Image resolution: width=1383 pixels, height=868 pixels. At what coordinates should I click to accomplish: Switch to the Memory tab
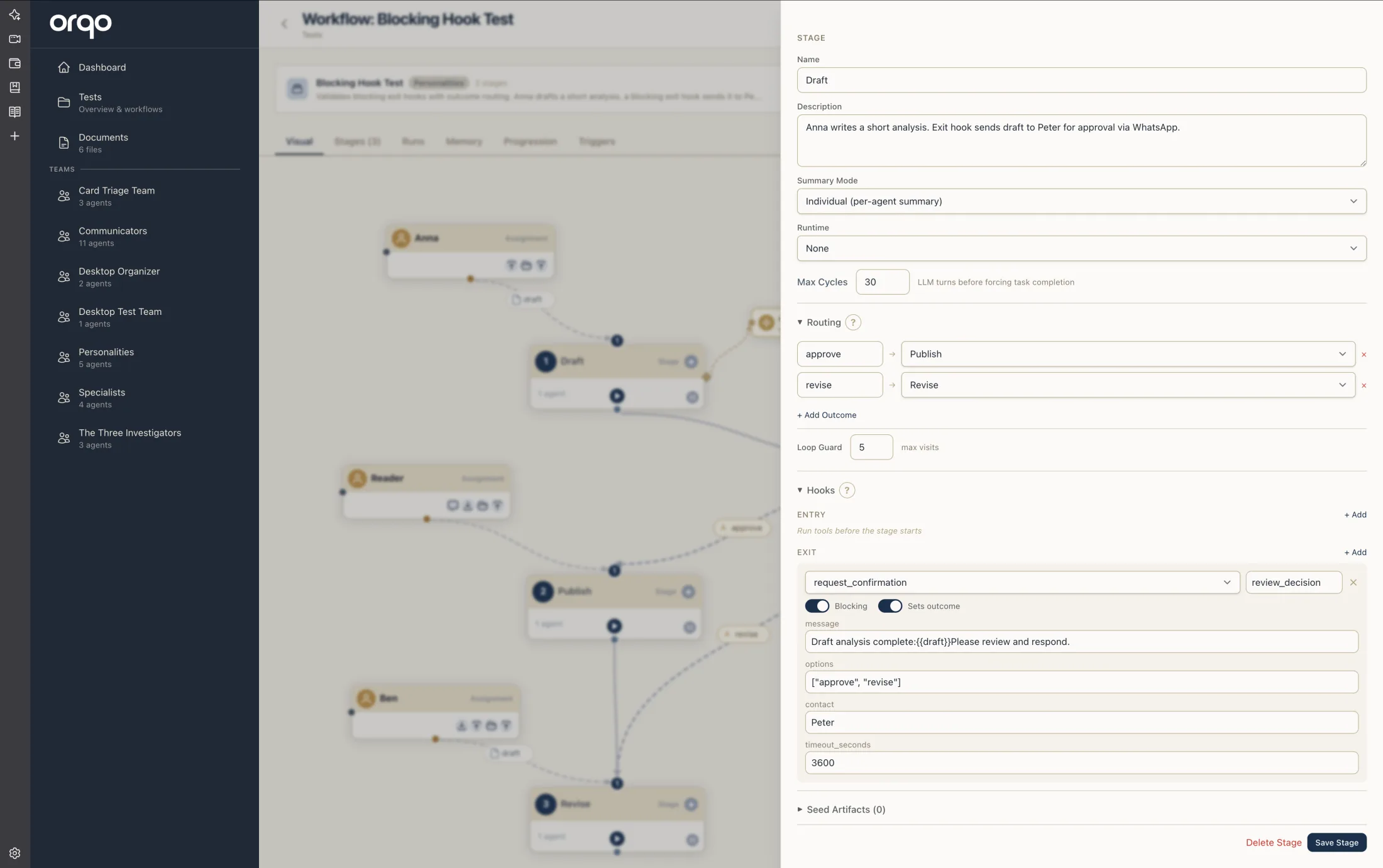point(464,141)
